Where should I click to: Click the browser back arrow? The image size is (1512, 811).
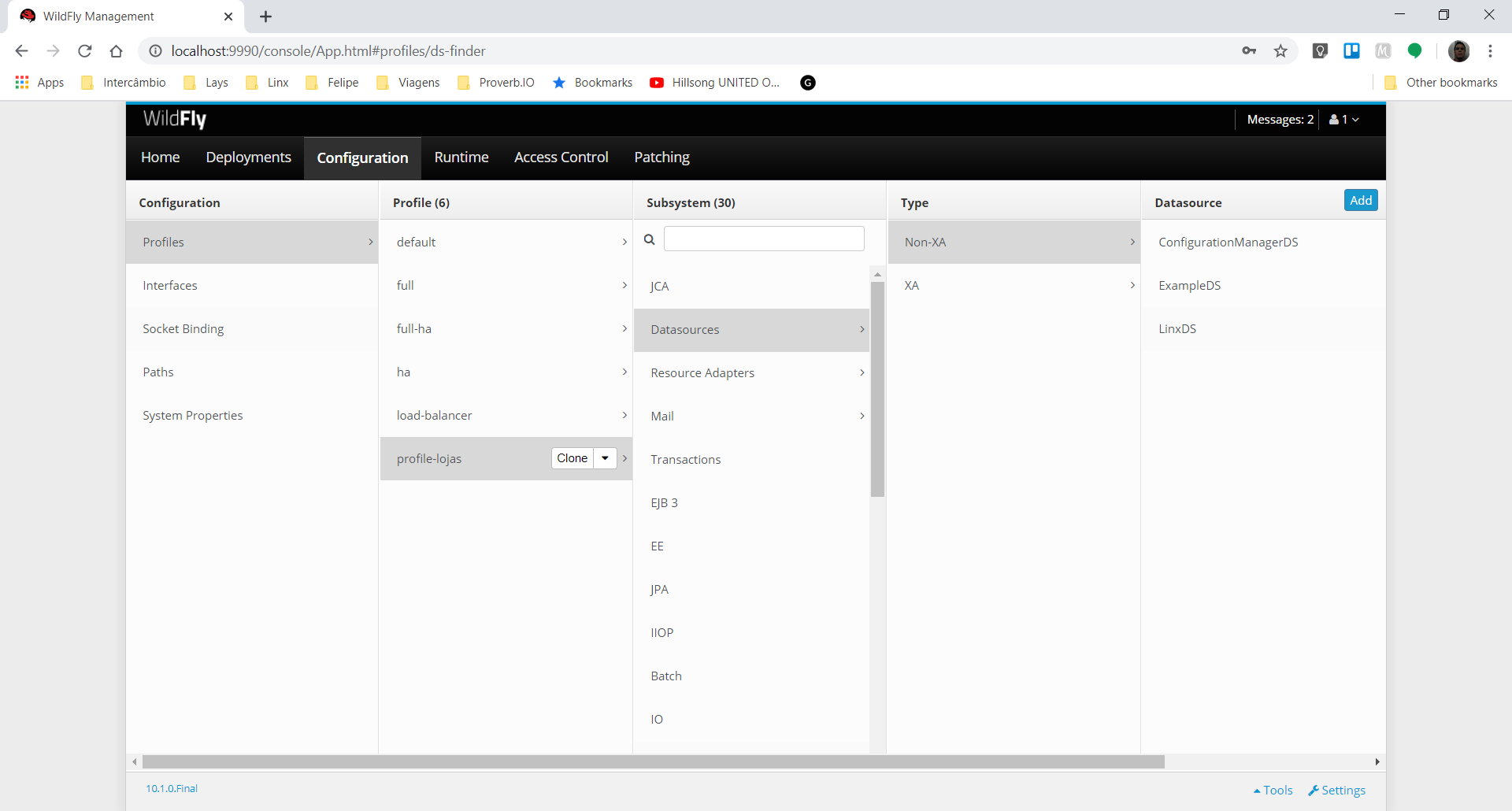[x=21, y=51]
